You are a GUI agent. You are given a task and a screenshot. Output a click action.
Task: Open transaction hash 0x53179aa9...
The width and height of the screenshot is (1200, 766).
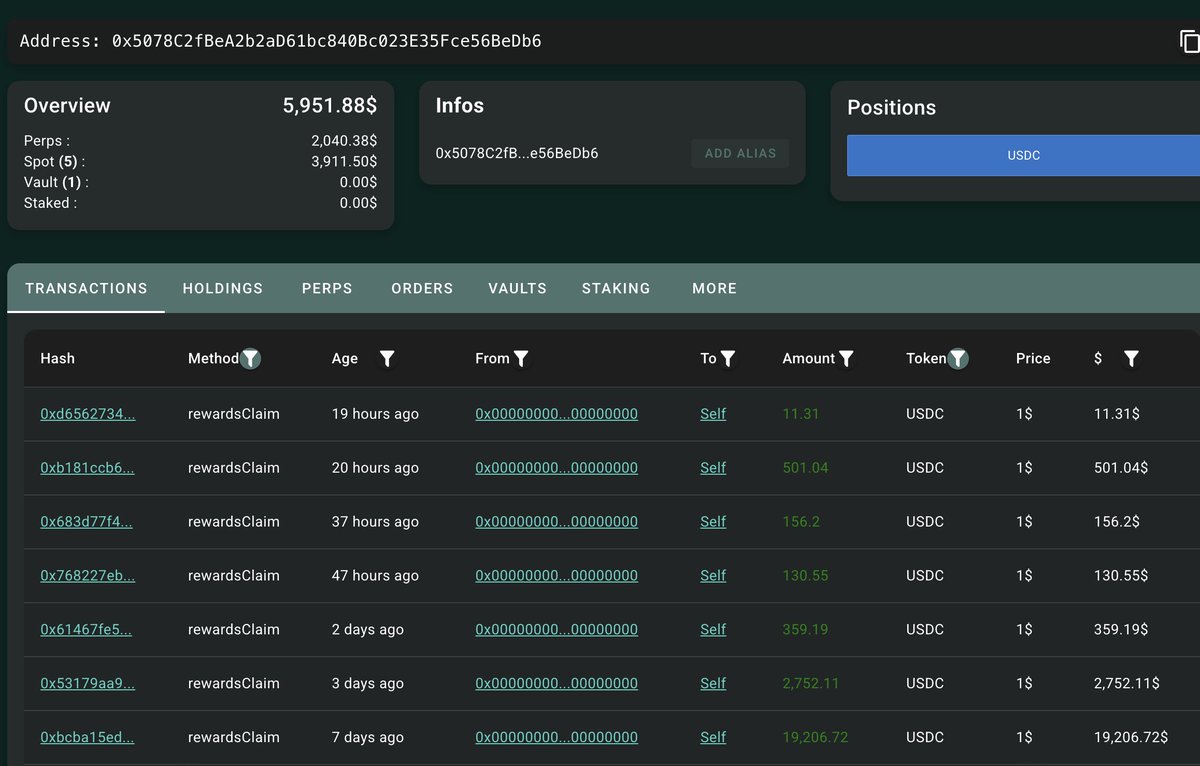coord(88,684)
